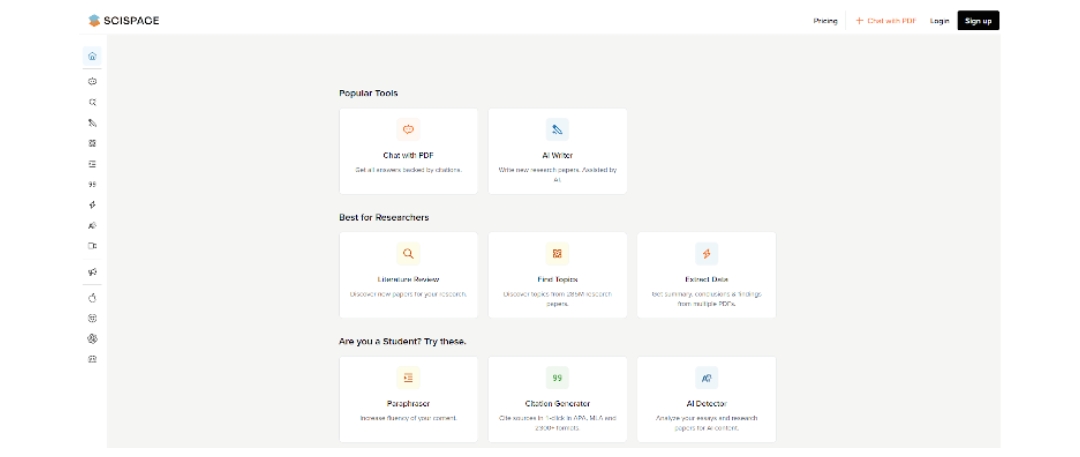Open the Chat with PDF tool card
1080x457 pixels.
[x=408, y=151]
